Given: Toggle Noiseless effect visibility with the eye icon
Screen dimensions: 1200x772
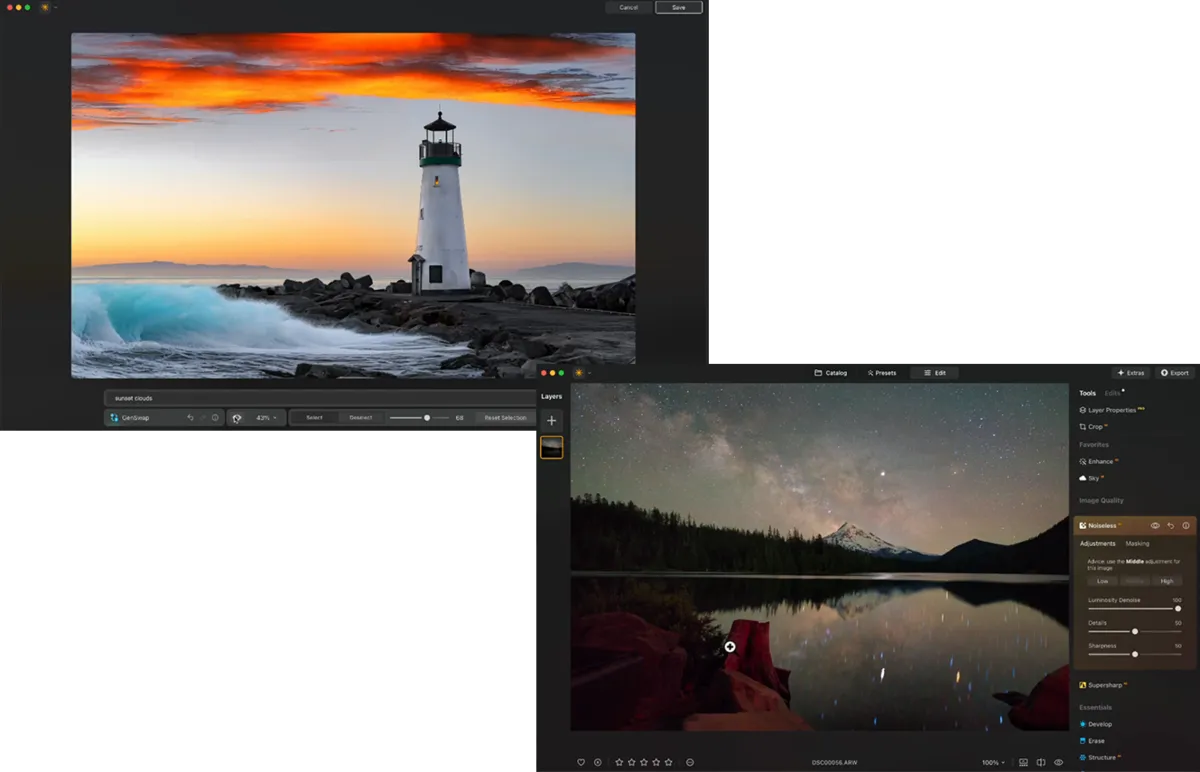Looking at the screenshot, I should 1155,525.
